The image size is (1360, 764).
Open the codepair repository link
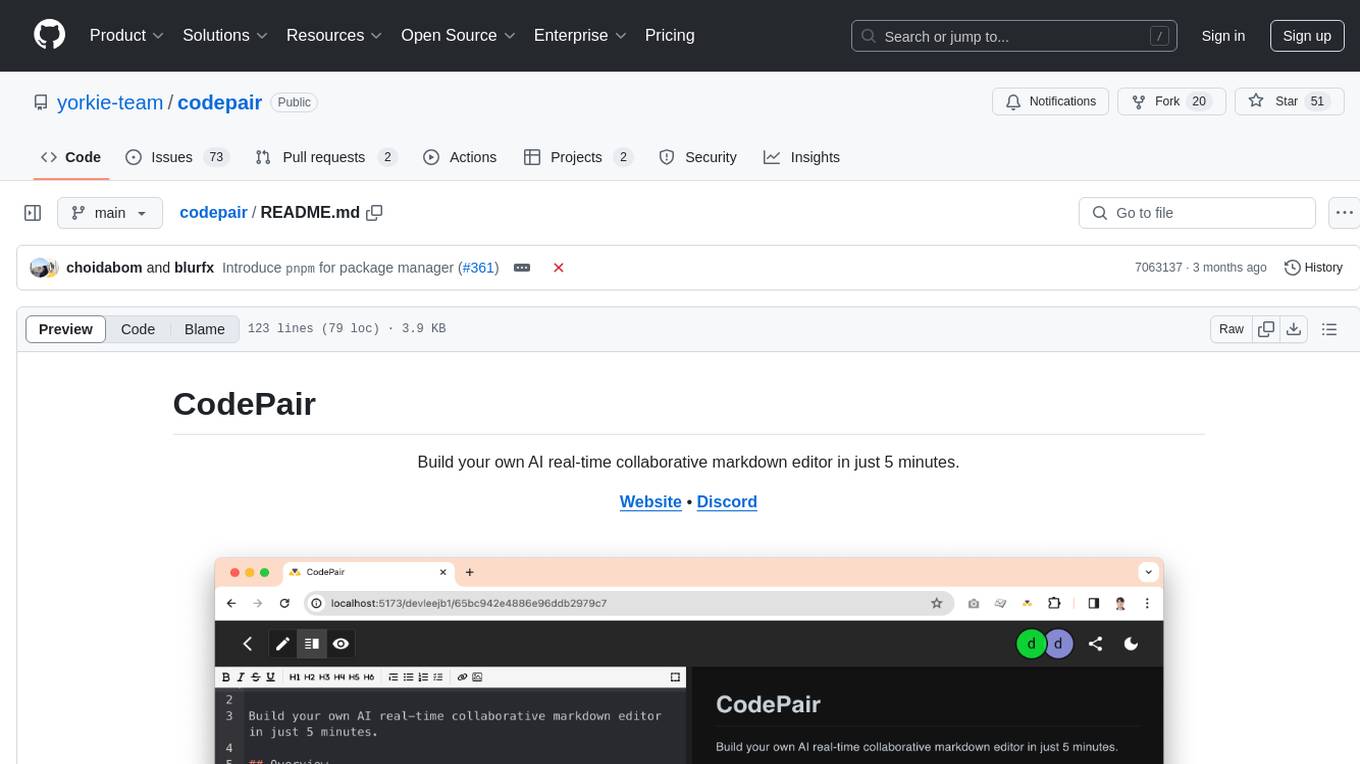220,102
